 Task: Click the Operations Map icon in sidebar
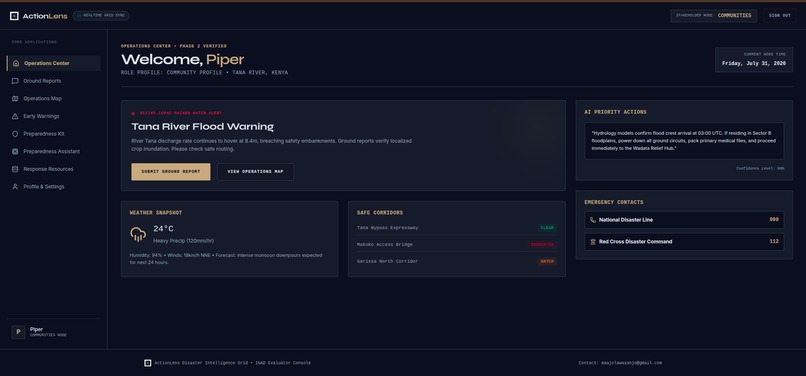[x=15, y=98]
